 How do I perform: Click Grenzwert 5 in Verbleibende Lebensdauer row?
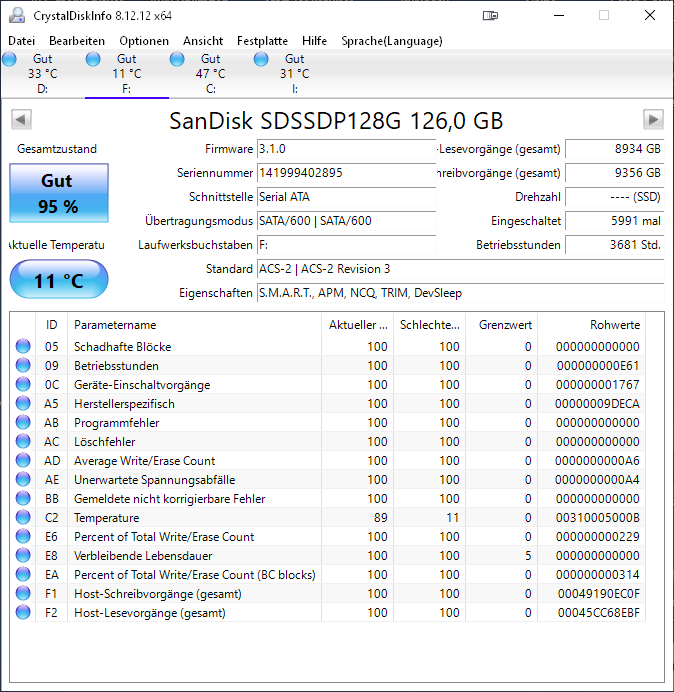528,555
